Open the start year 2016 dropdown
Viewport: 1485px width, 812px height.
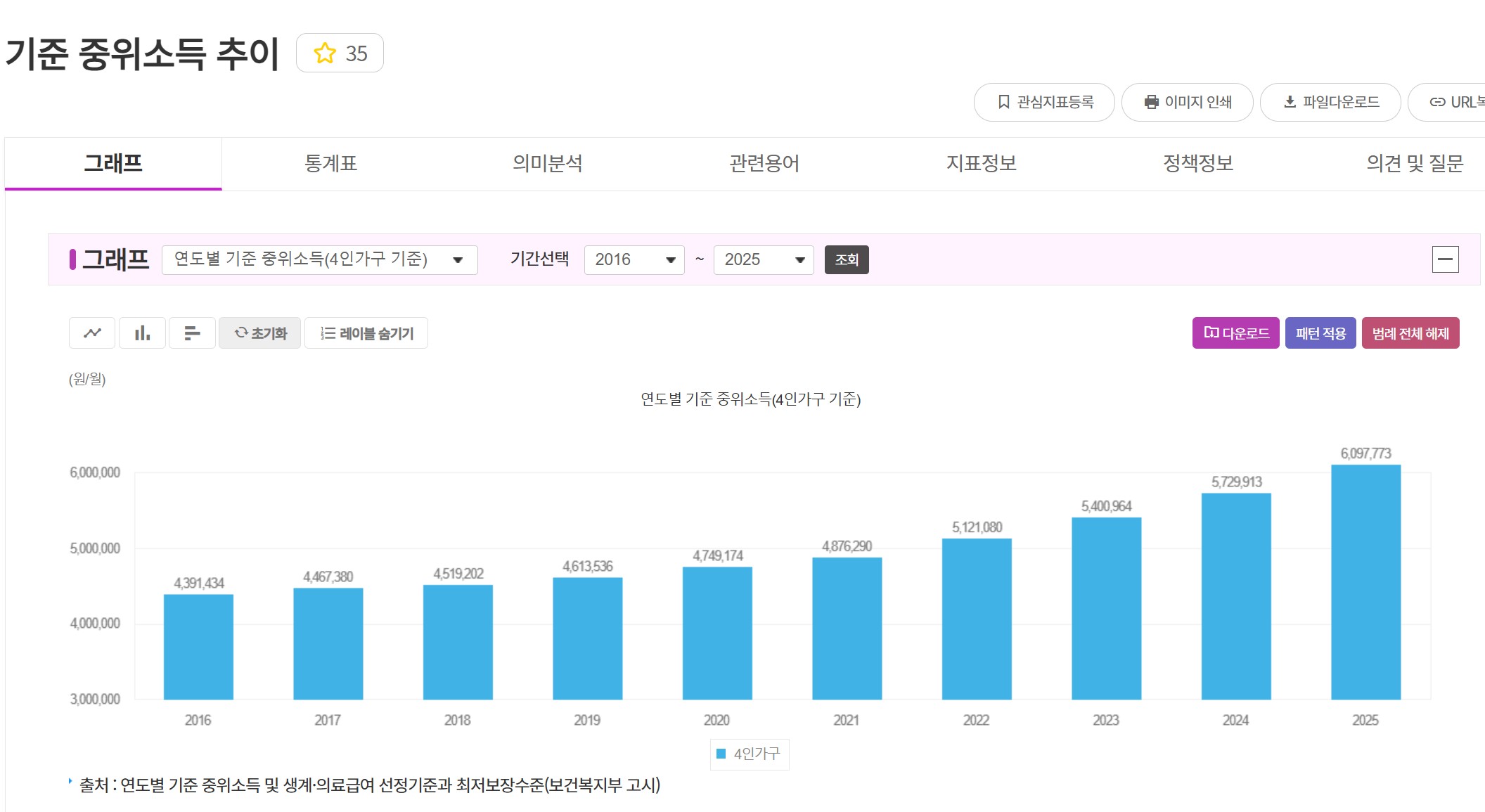click(634, 259)
